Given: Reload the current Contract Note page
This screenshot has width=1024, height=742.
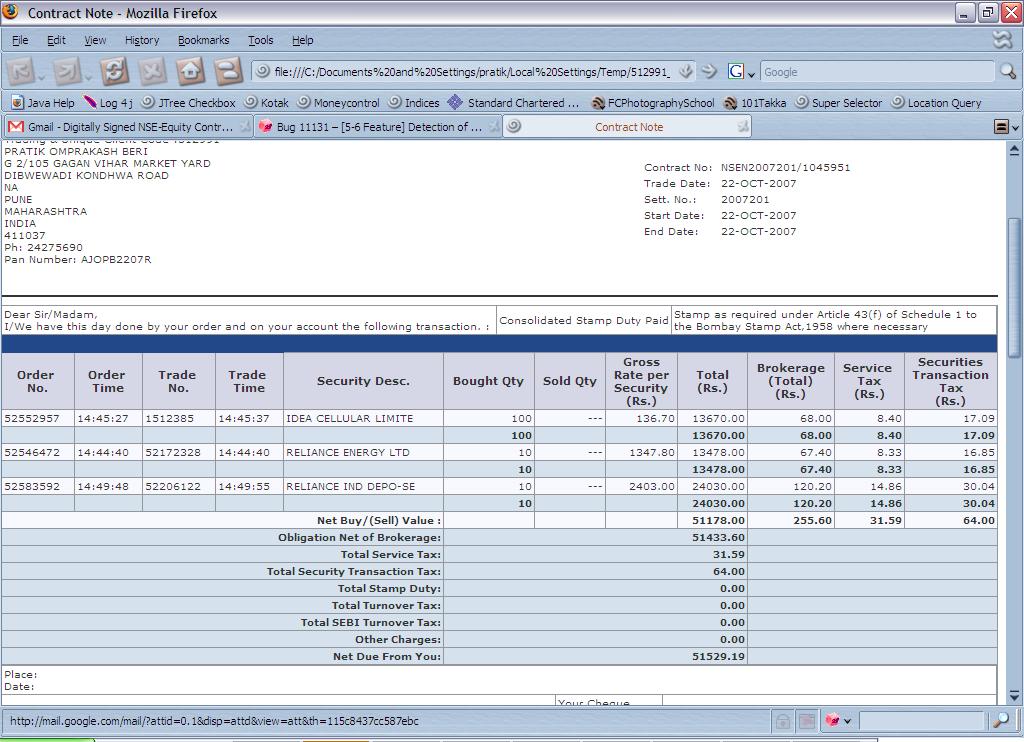Looking at the screenshot, I should 114,71.
